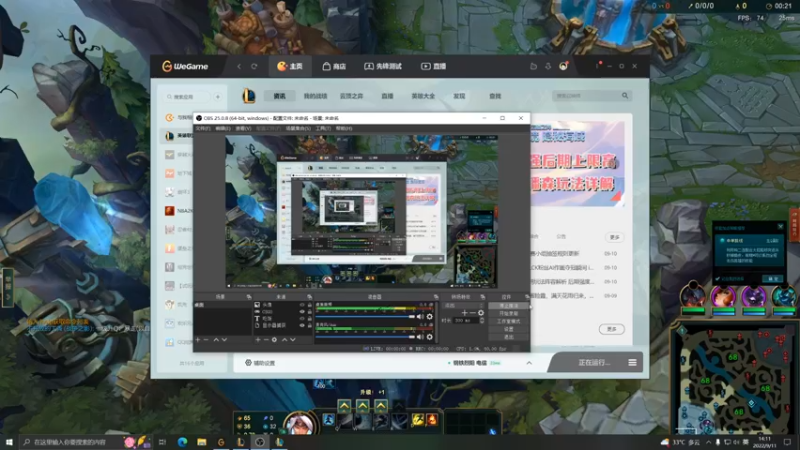Toggle visibility of text source
The height and width of the screenshot is (450, 800).
(x=302, y=318)
